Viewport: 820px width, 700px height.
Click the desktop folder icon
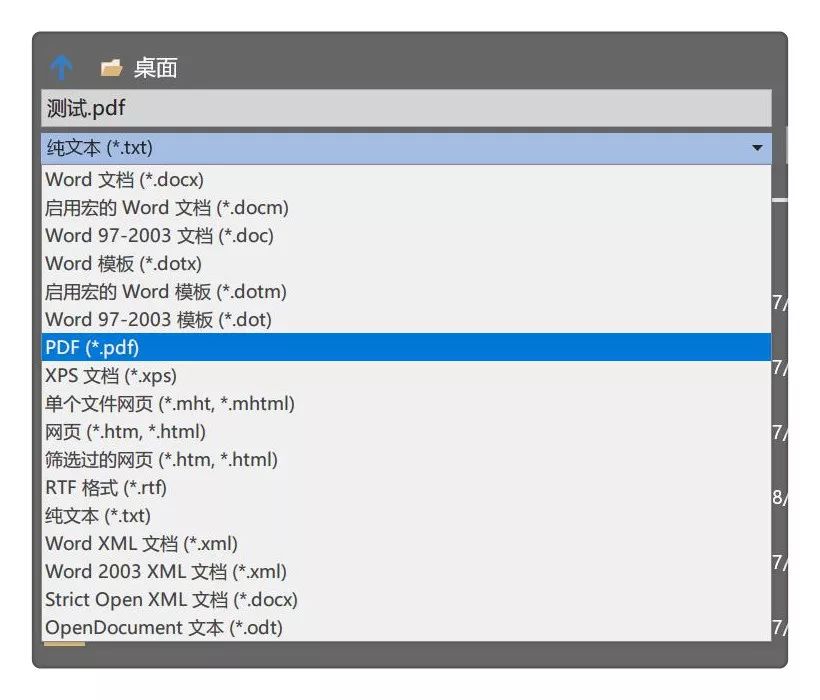111,68
